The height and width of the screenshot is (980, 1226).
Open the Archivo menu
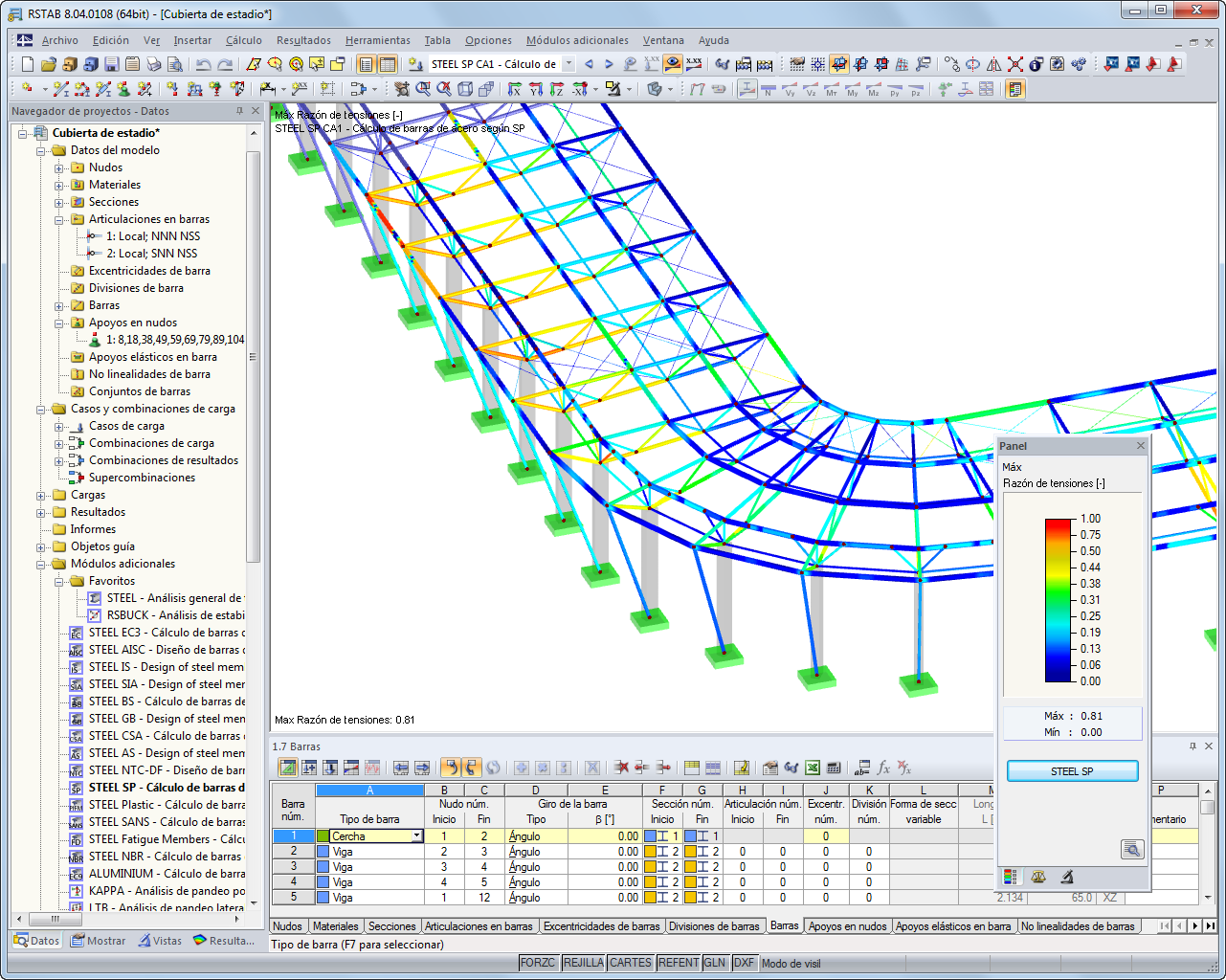click(x=59, y=40)
